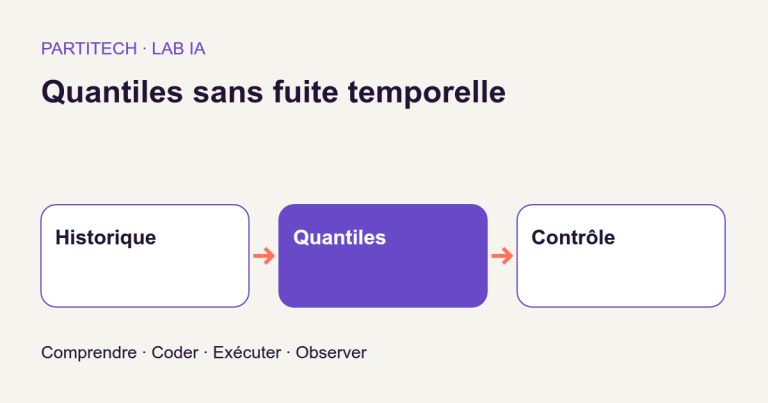Viewport: 768px width, 403px height.
Task: Click the PARTITECH text at top
Action: point(89,49)
